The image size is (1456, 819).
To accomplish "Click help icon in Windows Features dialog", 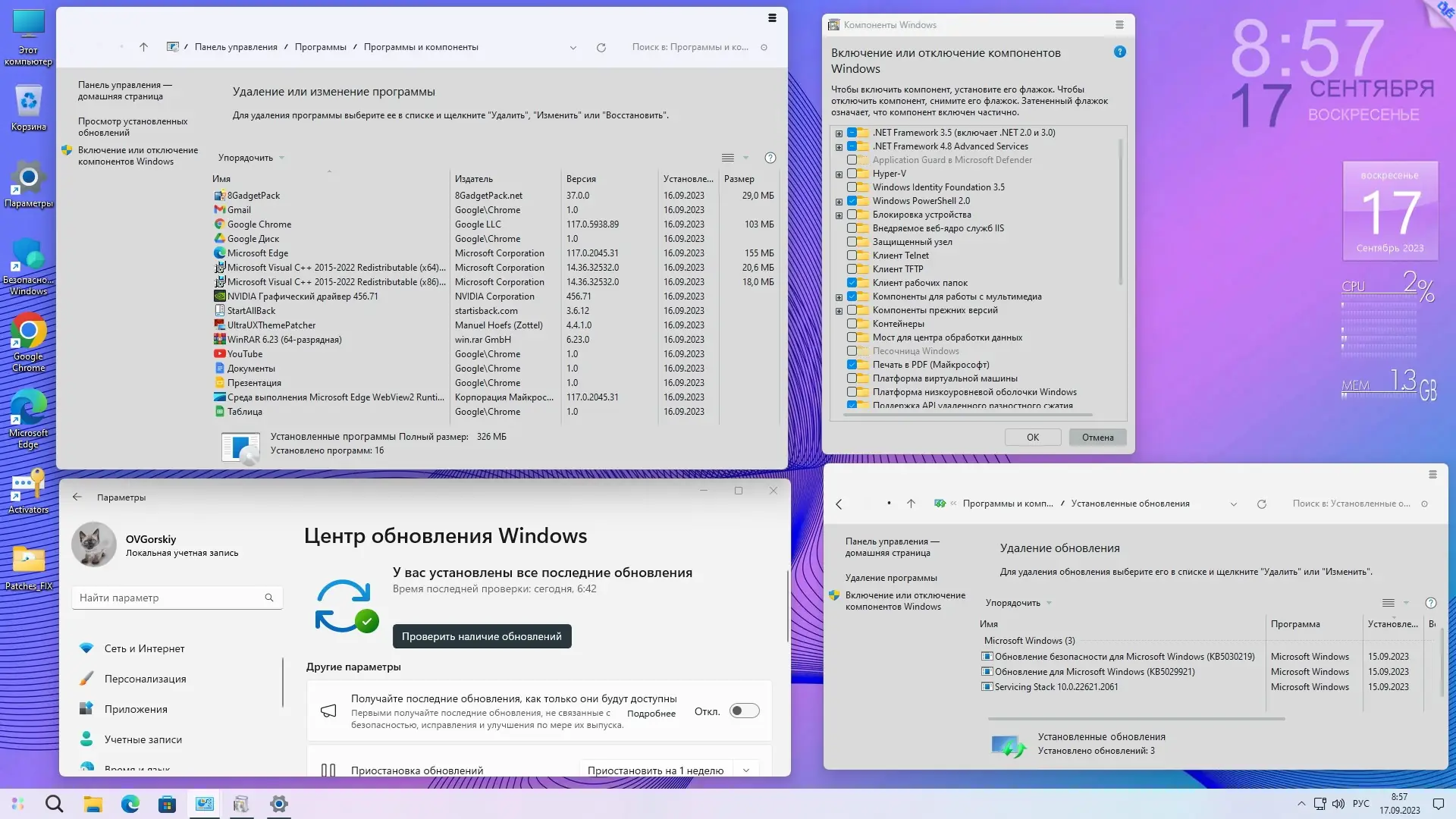I will click(x=1119, y=52).
